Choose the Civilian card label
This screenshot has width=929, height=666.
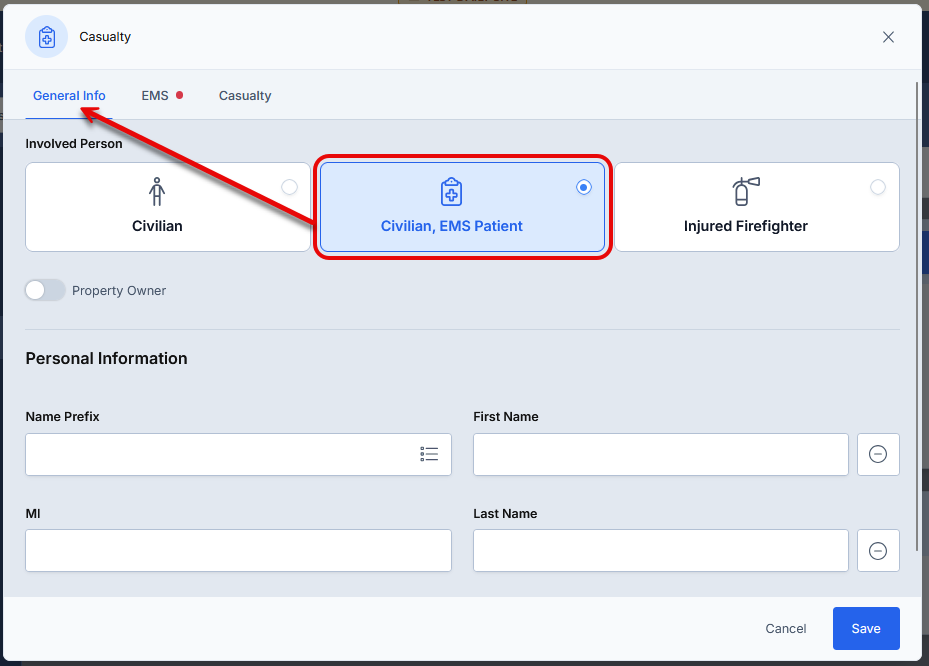[157, 226]
